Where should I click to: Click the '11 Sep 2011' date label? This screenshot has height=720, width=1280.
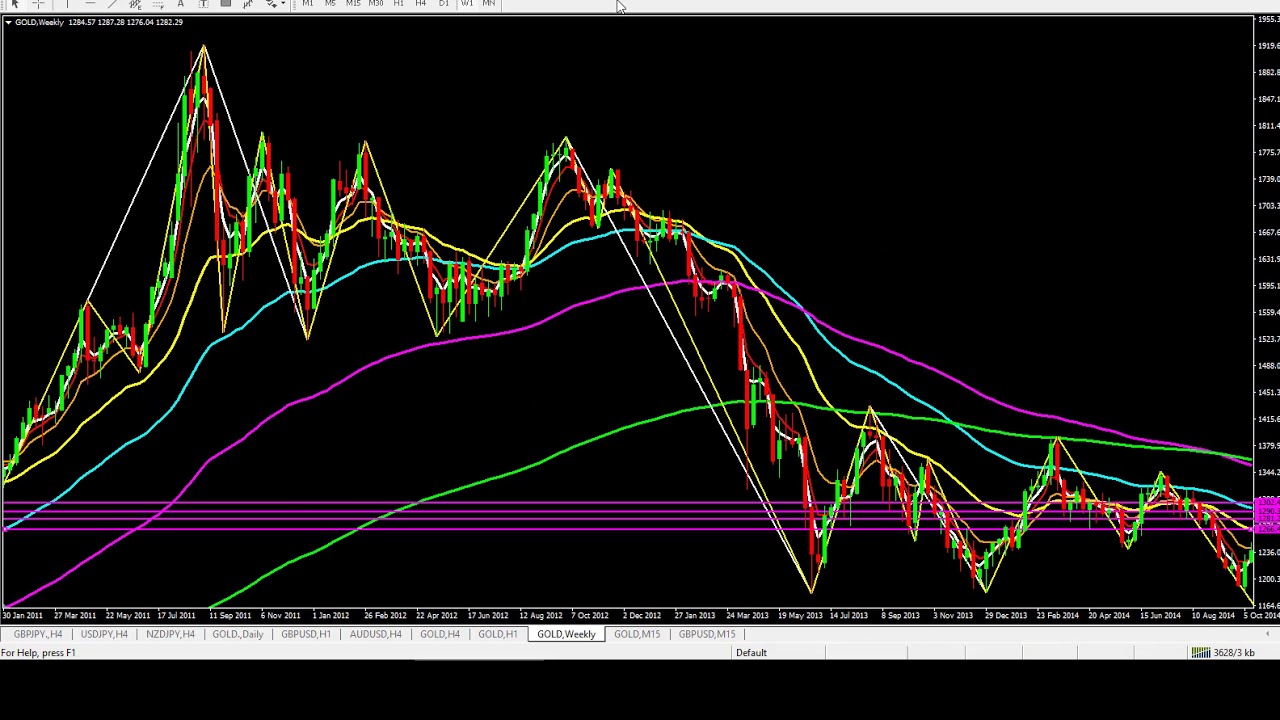click(231, 616)
